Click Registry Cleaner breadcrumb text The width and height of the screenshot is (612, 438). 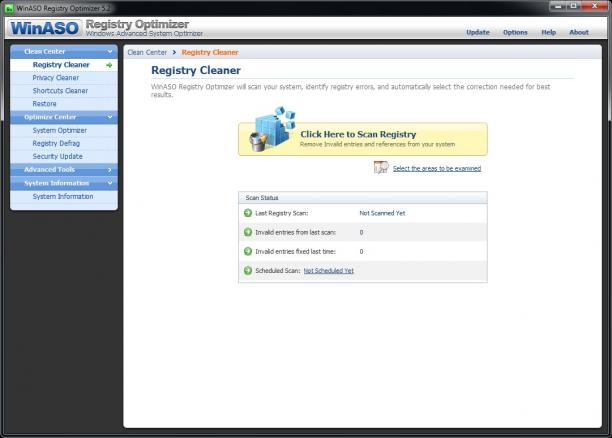click(210, 52)
